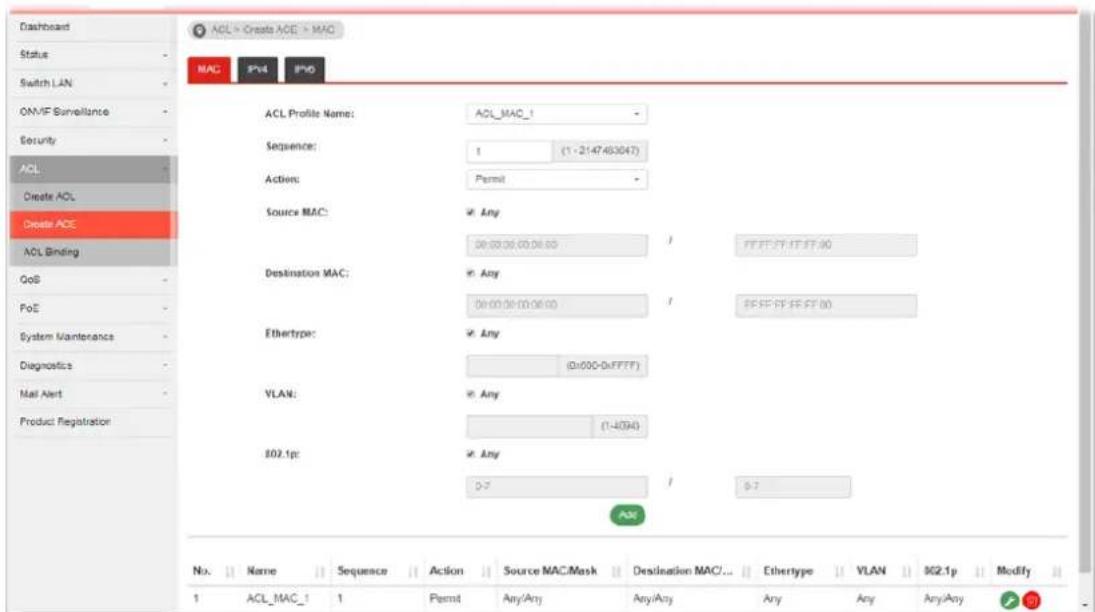Sort table by VLAN column
Screen dimensions: 1095x612
tap(906, 571)
